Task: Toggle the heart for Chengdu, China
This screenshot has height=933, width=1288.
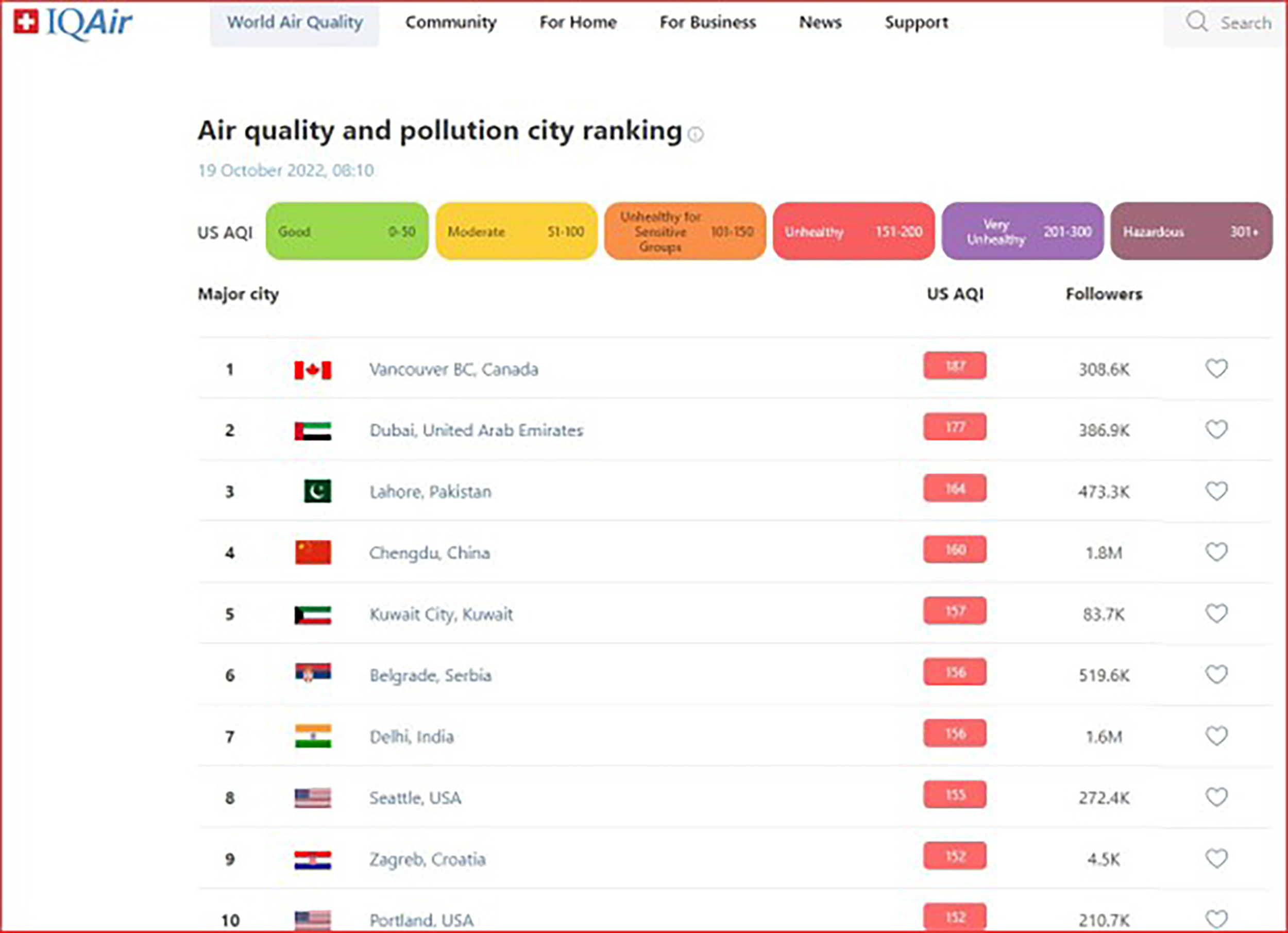Action: [x=1216, y=552]
